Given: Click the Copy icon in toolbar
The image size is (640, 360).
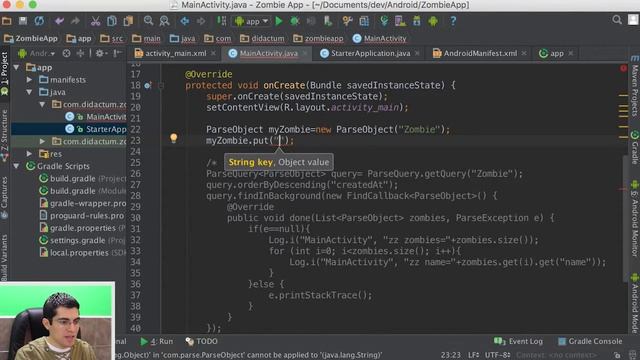Looking at the screenshot, I should 111,21.
